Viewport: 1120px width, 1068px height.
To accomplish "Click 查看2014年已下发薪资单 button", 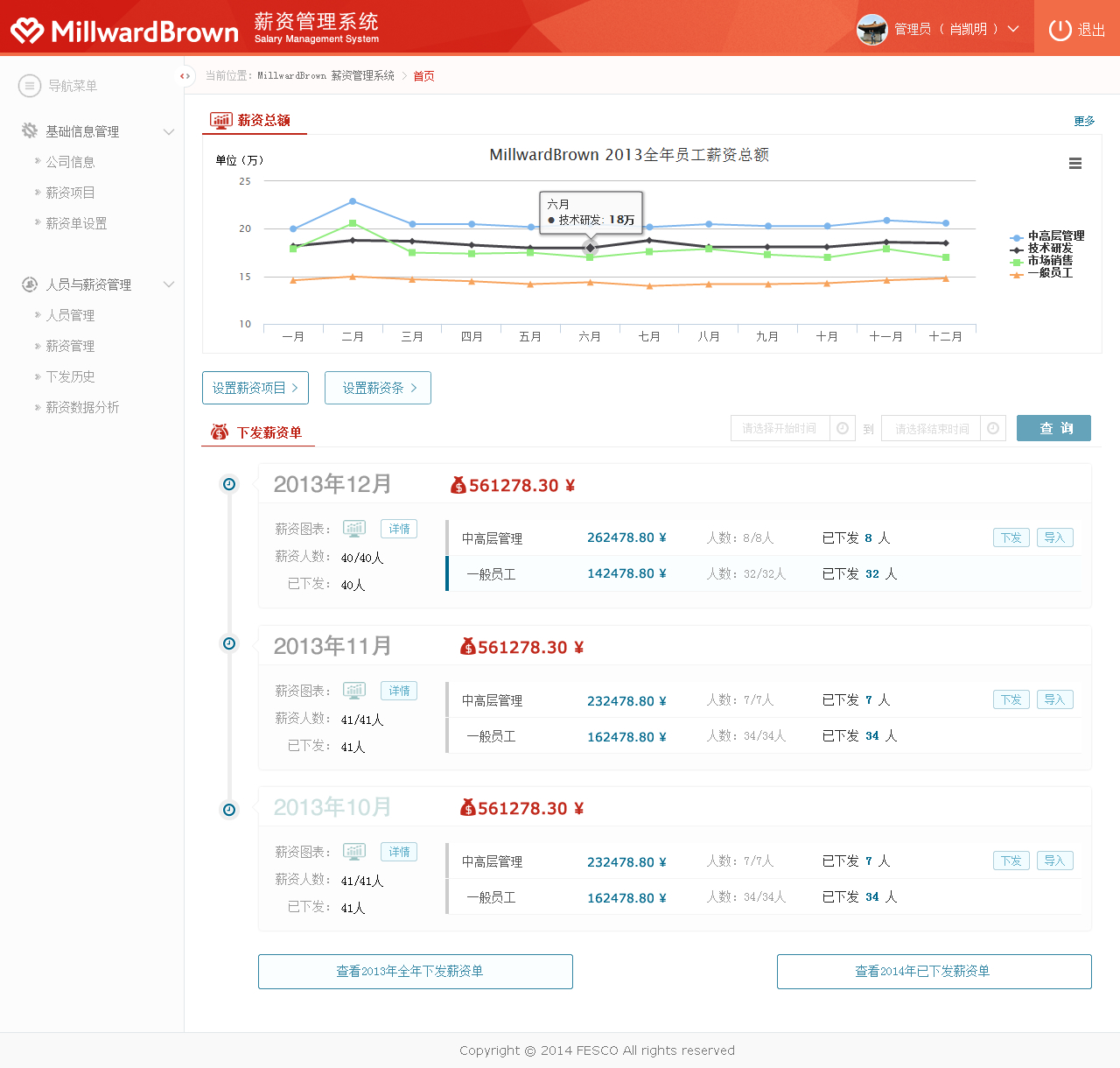I will pos(934,972).
